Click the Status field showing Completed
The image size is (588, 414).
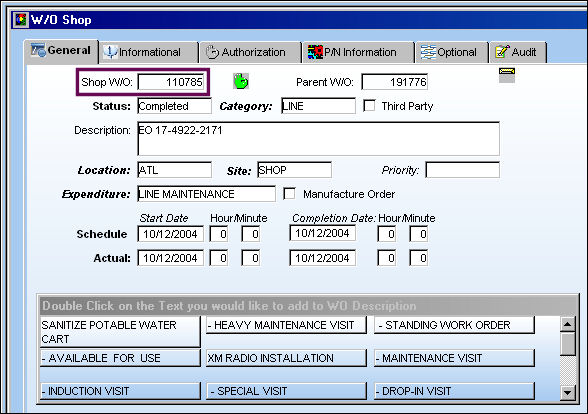[x=174, y=106]
